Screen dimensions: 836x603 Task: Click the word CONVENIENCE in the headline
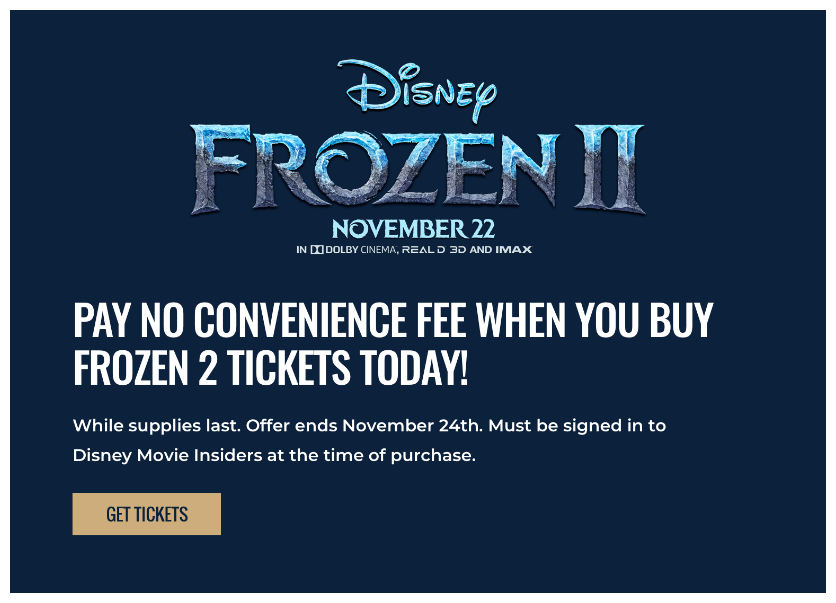tap(300, 320)
